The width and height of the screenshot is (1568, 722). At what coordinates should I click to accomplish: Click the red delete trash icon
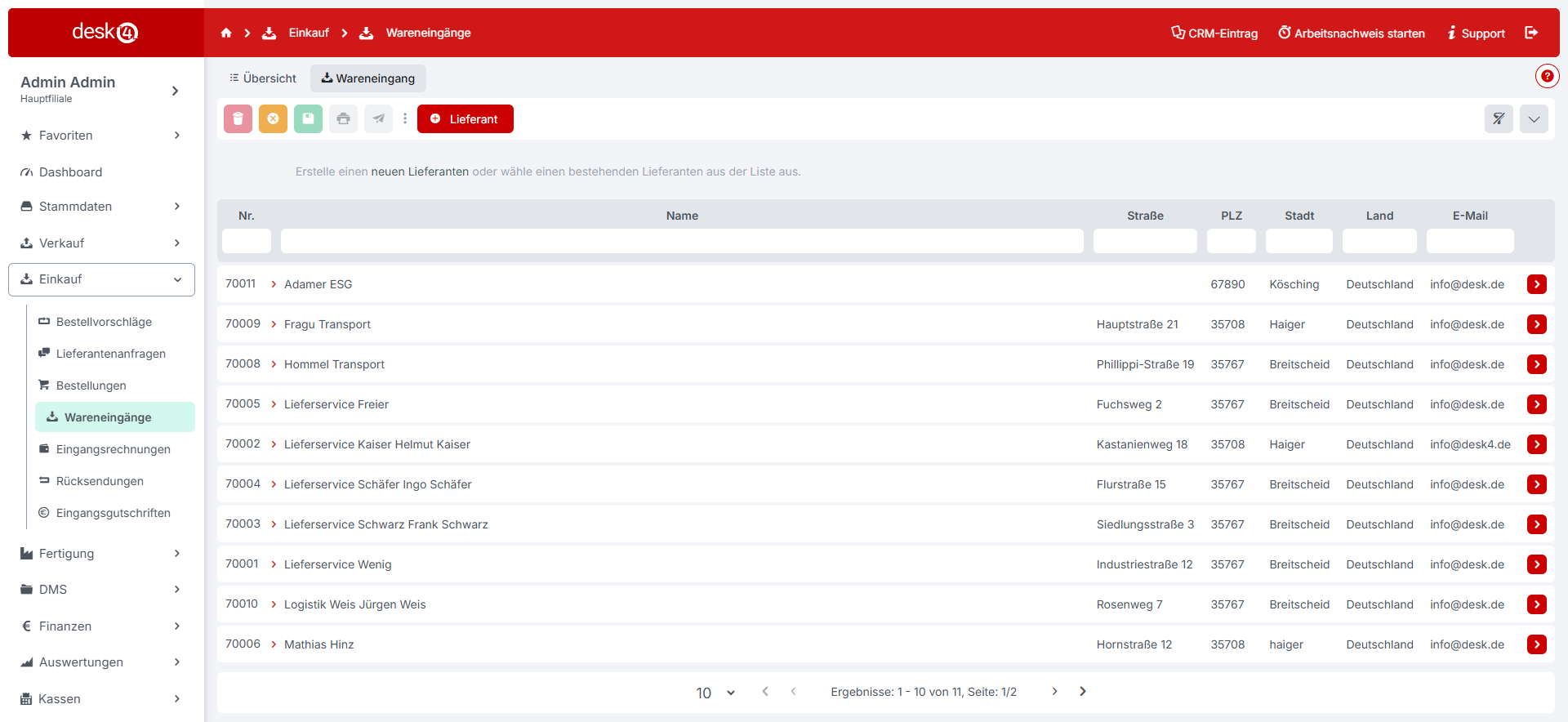(238, 119)
